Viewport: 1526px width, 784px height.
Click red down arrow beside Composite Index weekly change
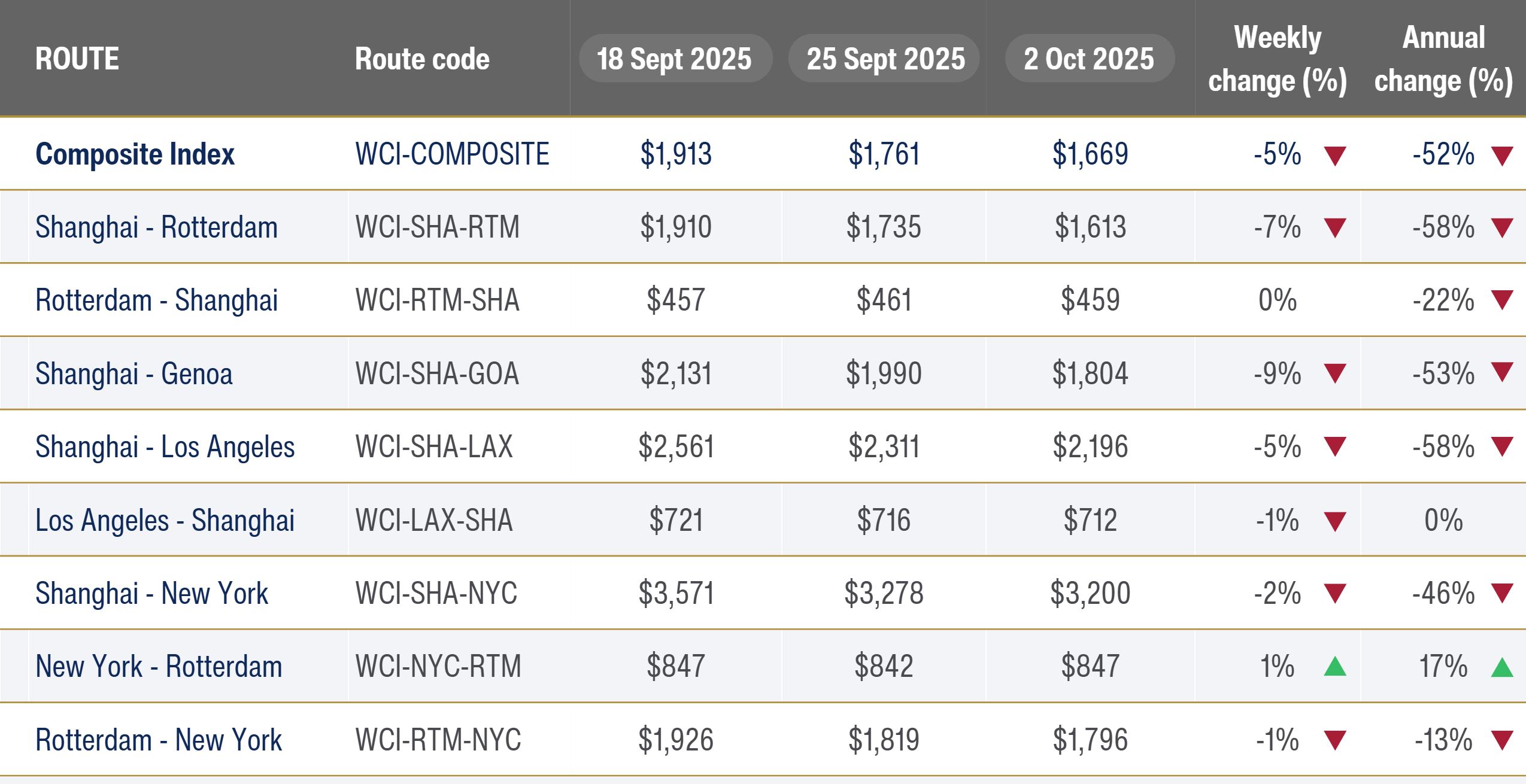pyautogui.click(x=1334, y=156)
